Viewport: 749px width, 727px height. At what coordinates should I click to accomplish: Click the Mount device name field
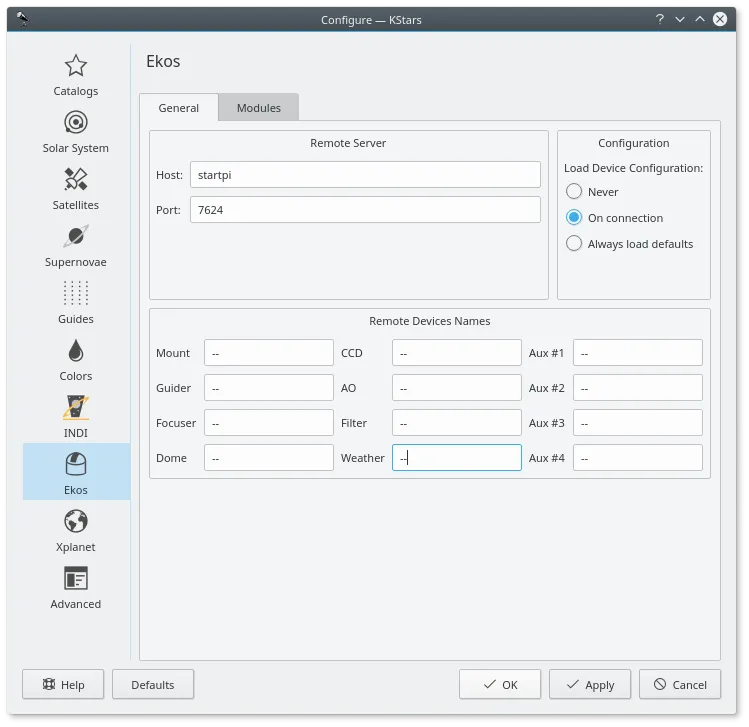[269, 353]
